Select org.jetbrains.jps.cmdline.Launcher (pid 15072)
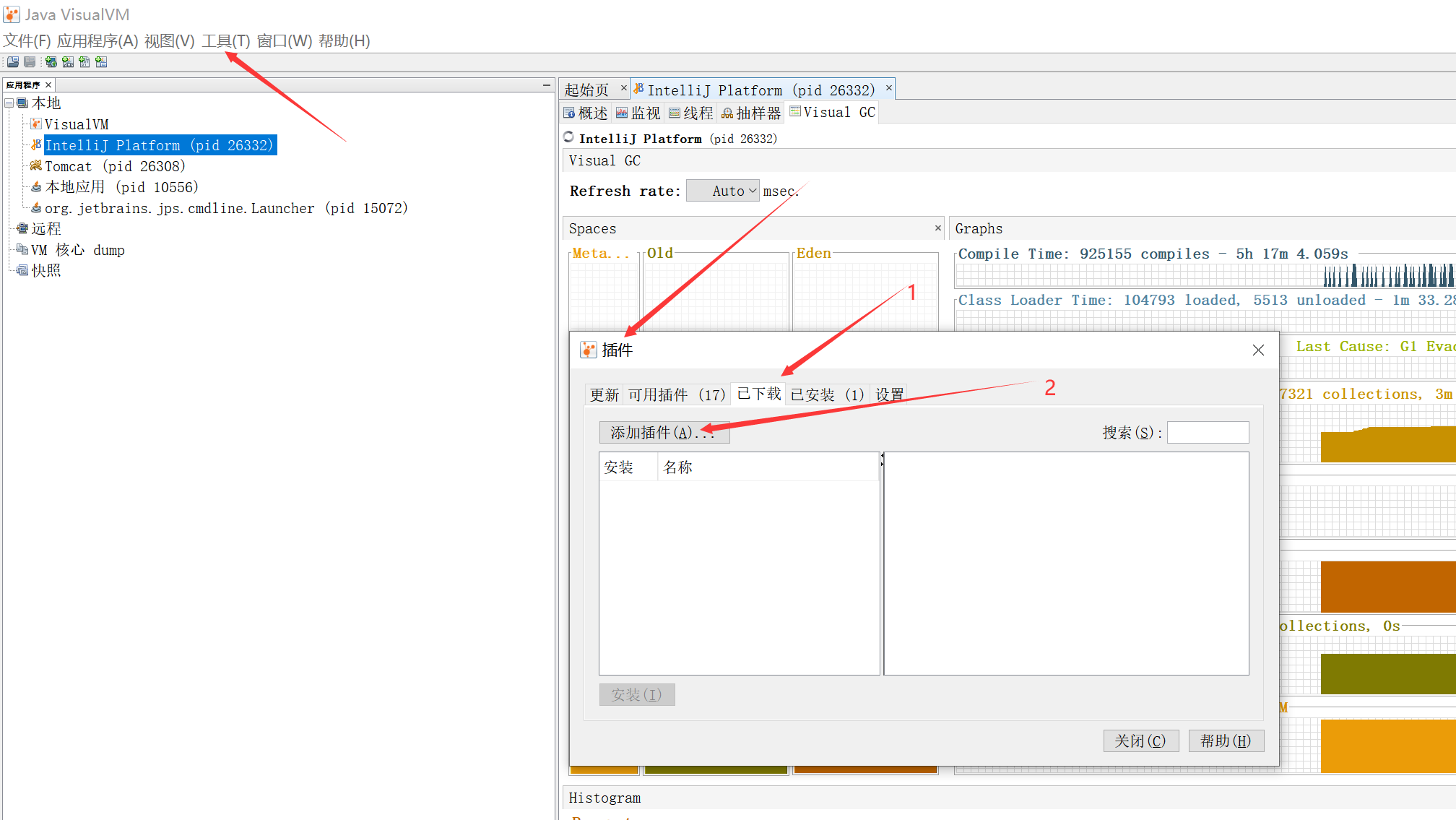The width and height of the screenshot is (1456, 820). tap(226, 208)
